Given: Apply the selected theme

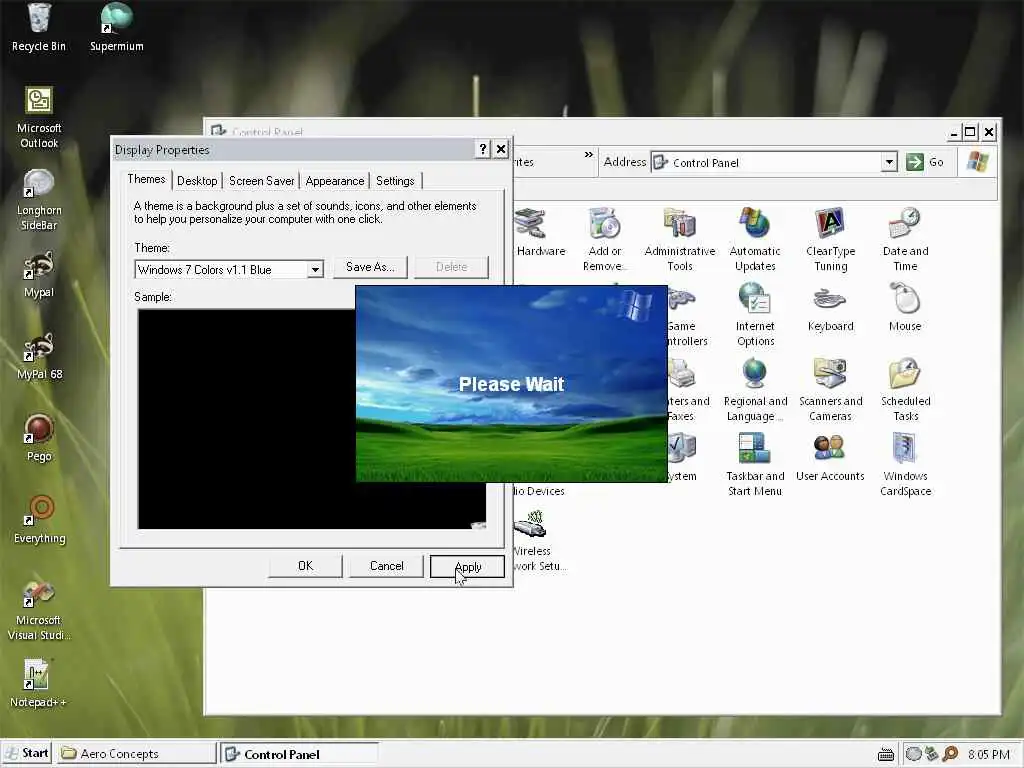Looking at the screenshot, I should [468, 566].
